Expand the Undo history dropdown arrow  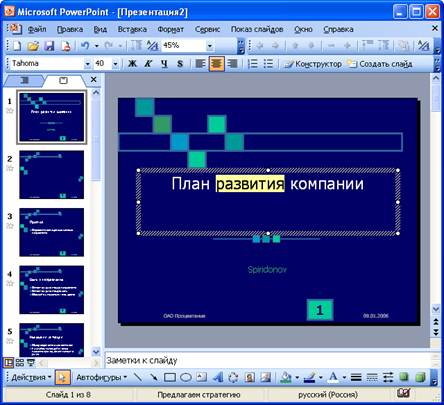pos(97,46)
